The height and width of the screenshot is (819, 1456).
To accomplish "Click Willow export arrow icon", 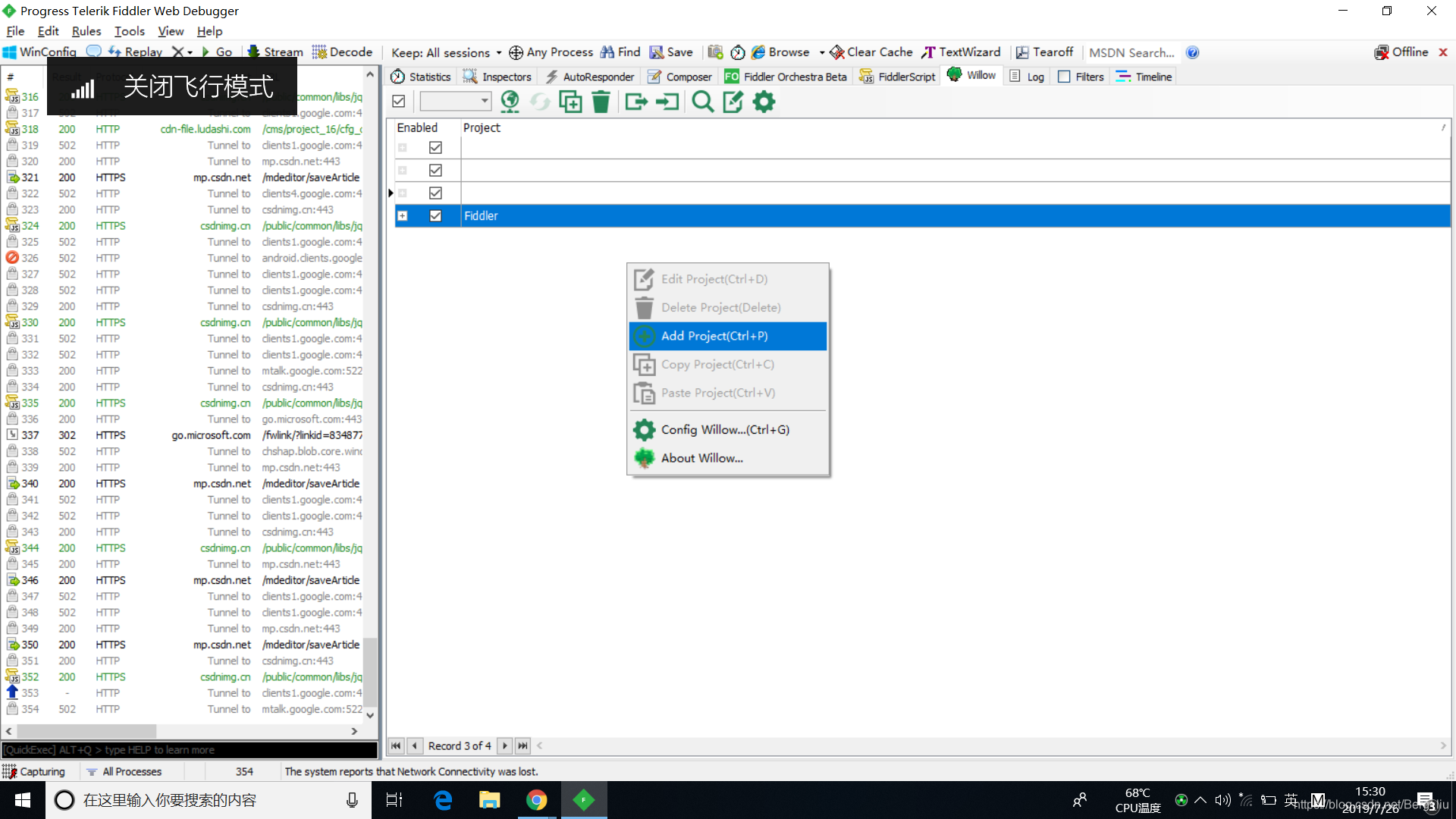I will pyautogui.click(x=636, y=102).
